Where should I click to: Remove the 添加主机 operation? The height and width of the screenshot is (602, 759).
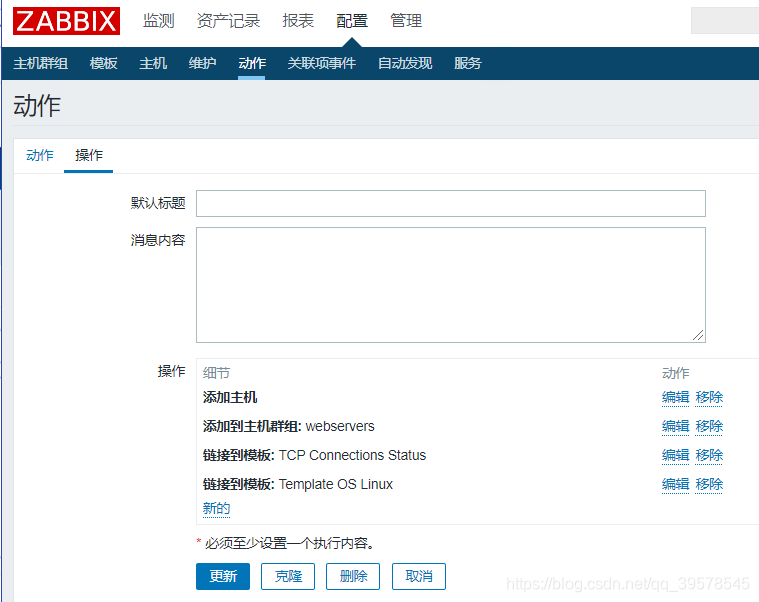point(709,397)
